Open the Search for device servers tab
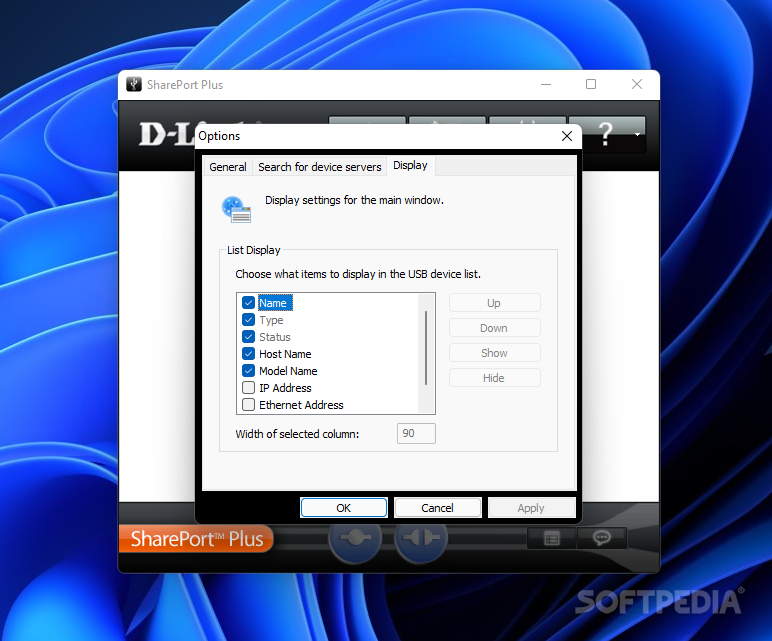This screenshot has height=641, width=772. tap(320, 167)
